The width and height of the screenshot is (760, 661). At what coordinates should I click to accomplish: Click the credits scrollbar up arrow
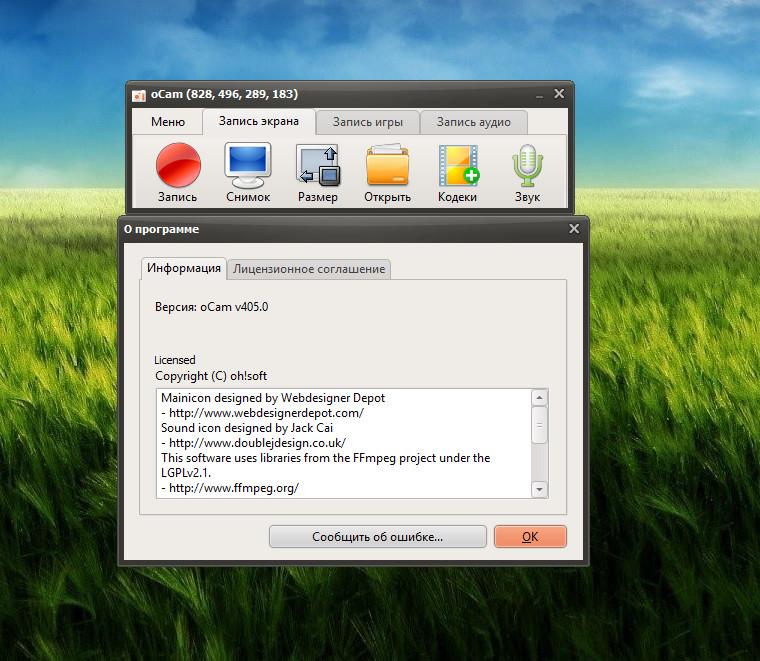pos(539,398)
